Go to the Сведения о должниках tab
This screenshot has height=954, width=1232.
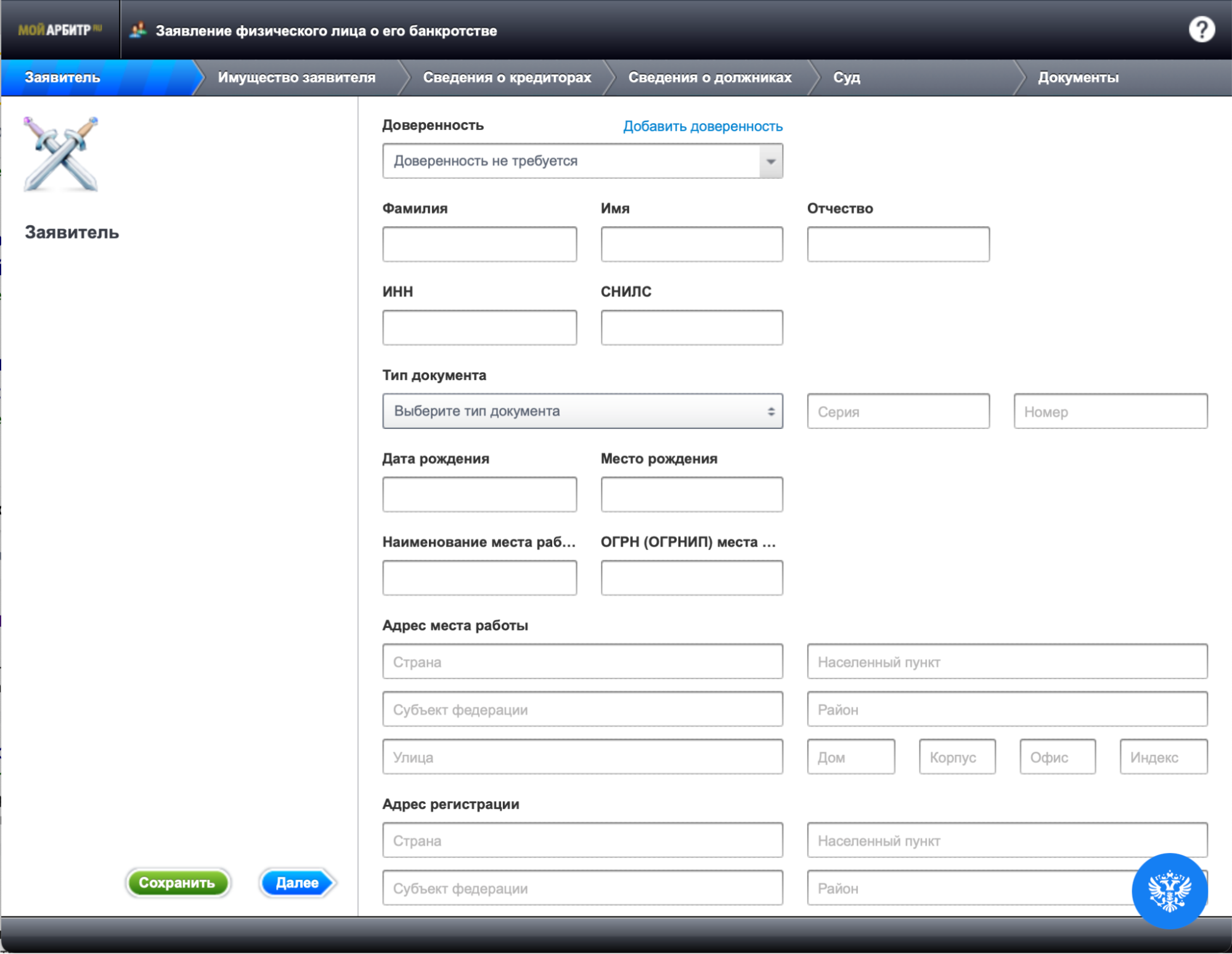pos(709,78)
